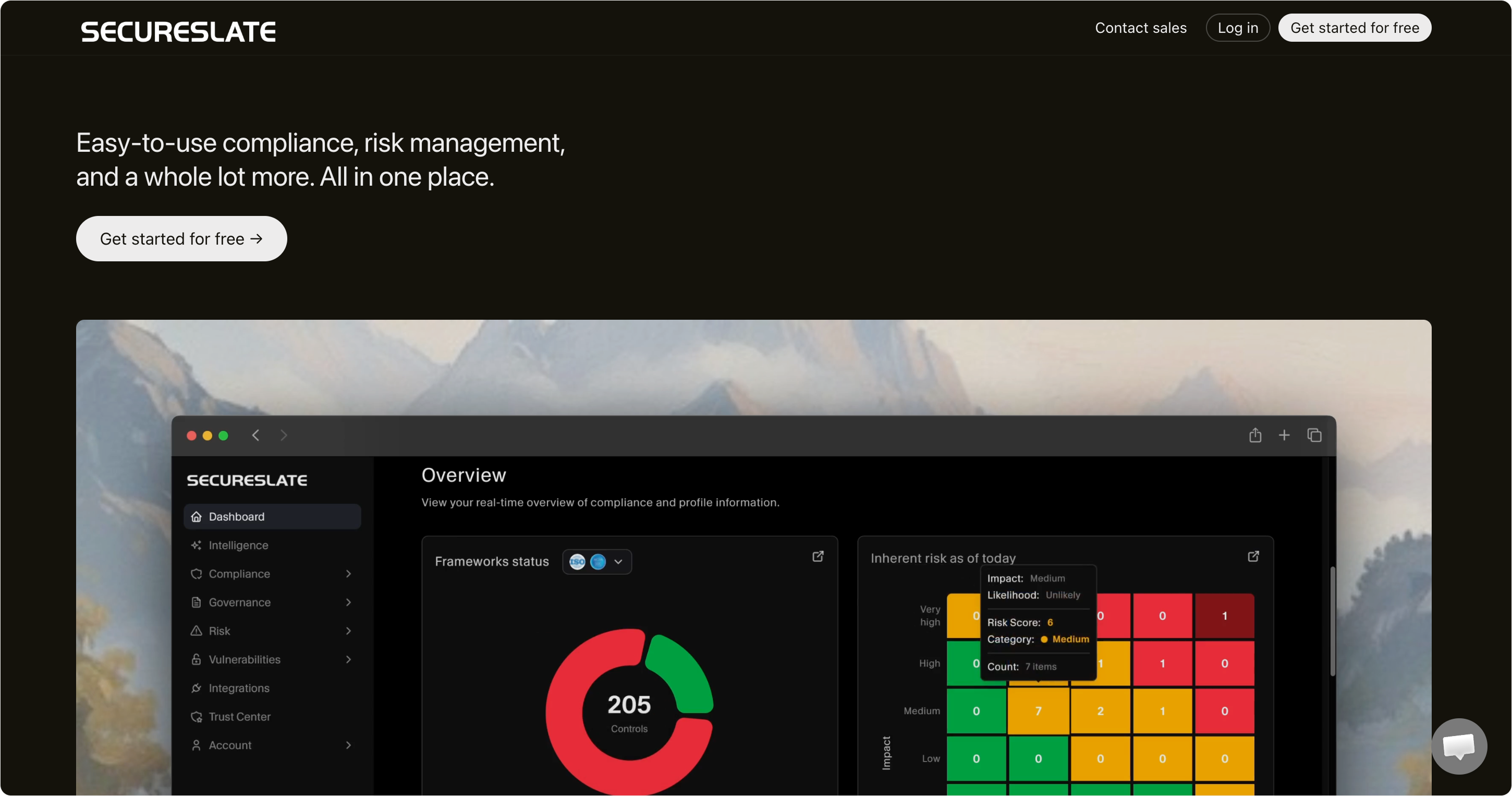Open the chat support bubble
Screen dimensions: 1512x796
click(x=1459, y=746)
